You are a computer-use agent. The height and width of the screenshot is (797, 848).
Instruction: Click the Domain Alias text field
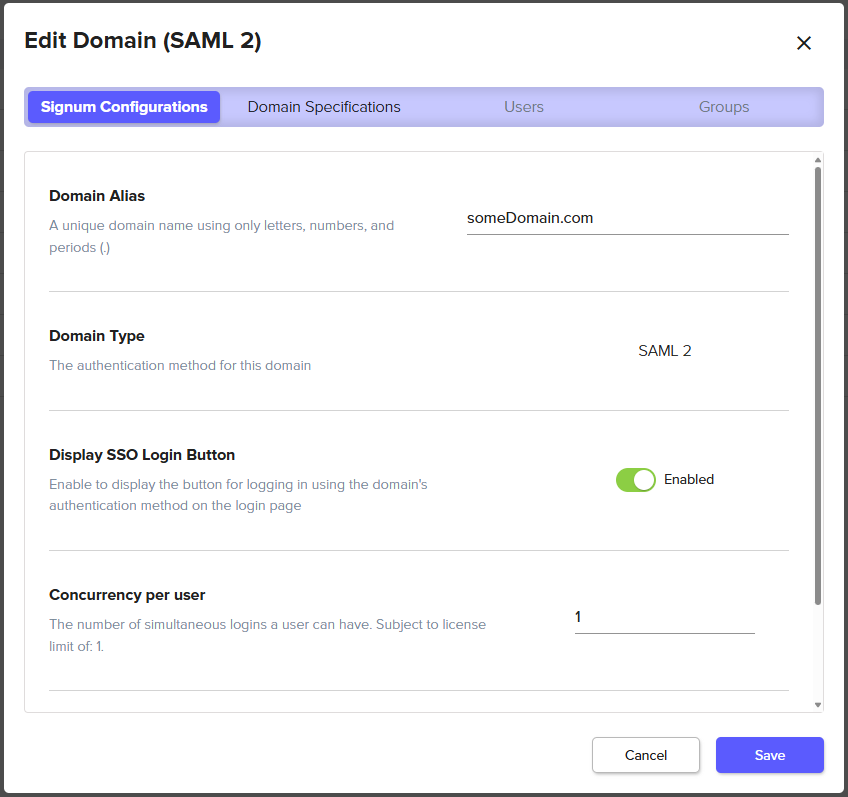coord(627,218)
